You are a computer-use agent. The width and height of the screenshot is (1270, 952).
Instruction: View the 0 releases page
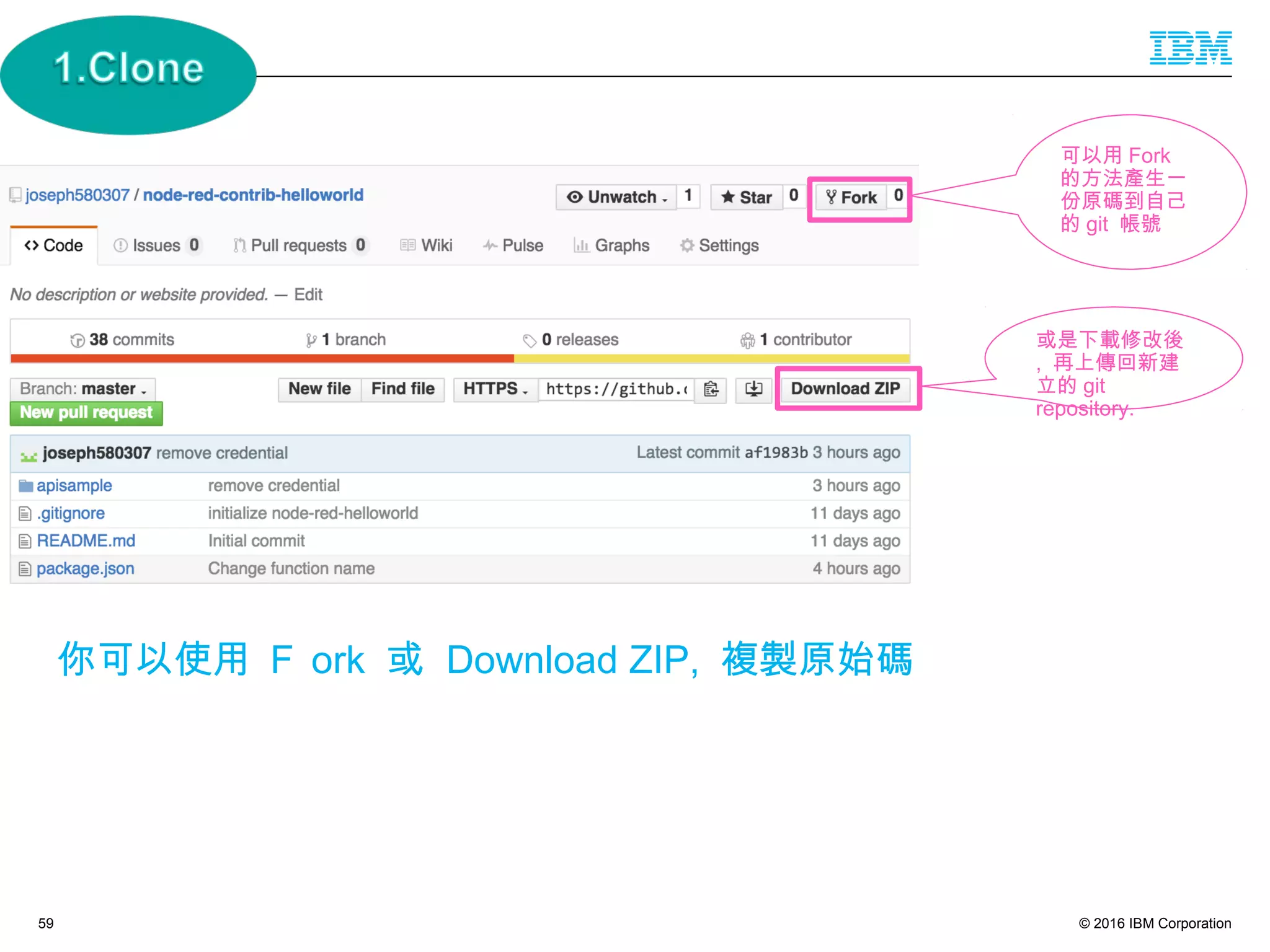click(571, 340)
